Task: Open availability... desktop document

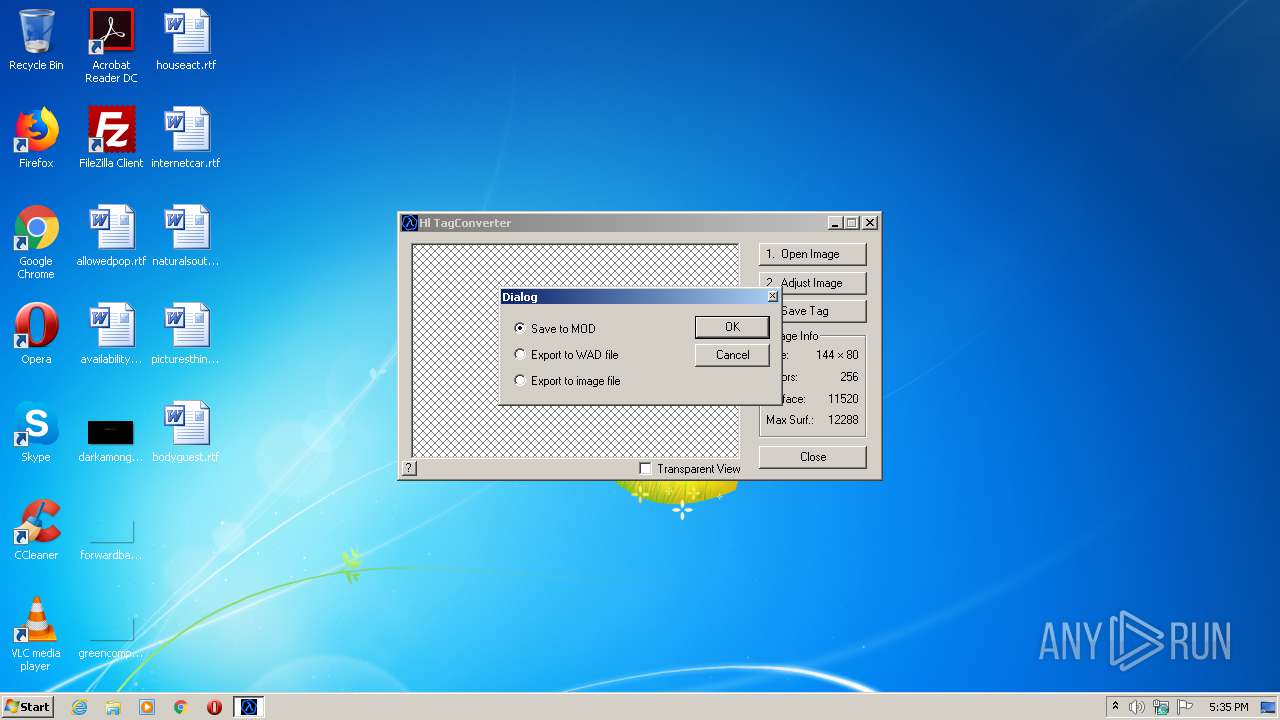Action: [111, 334]
